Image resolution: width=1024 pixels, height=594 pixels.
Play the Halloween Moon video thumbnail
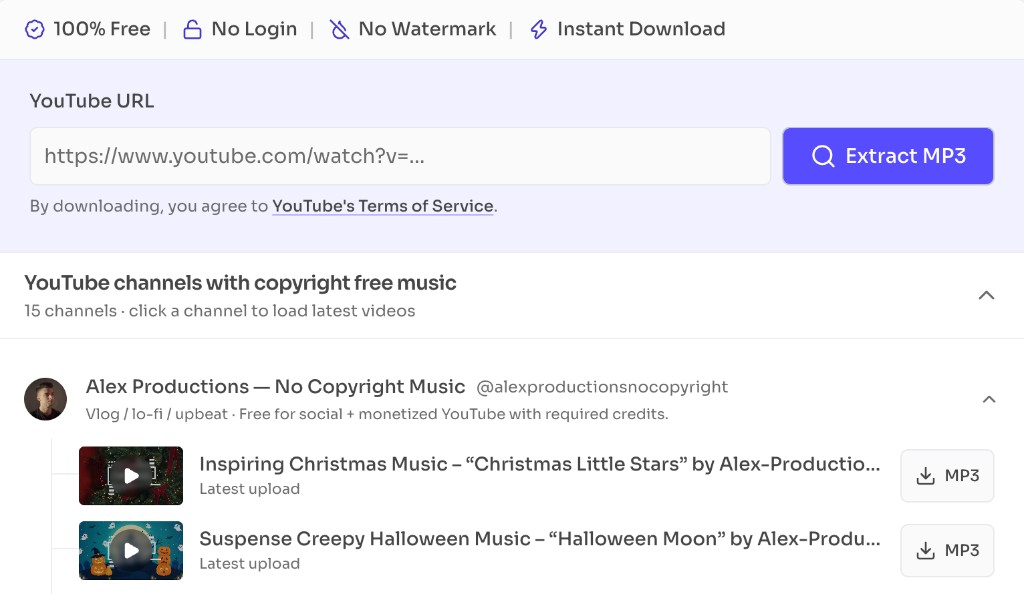pyautogui.click(x=131, y=550)
